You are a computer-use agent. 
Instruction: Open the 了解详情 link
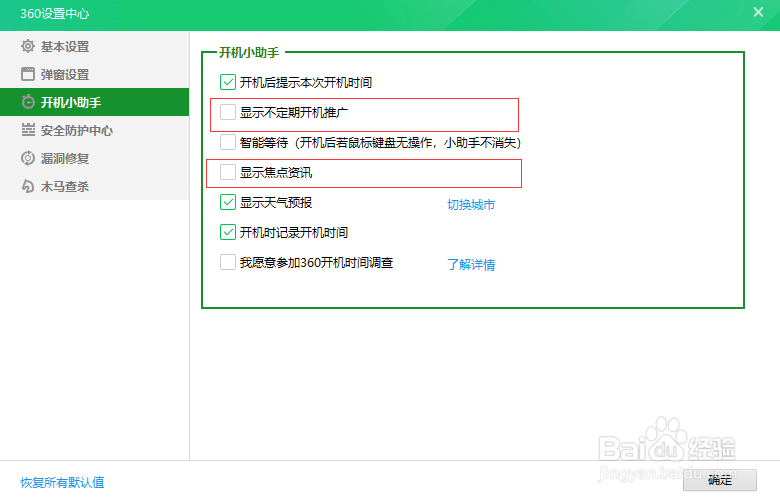tap(471, 264)
